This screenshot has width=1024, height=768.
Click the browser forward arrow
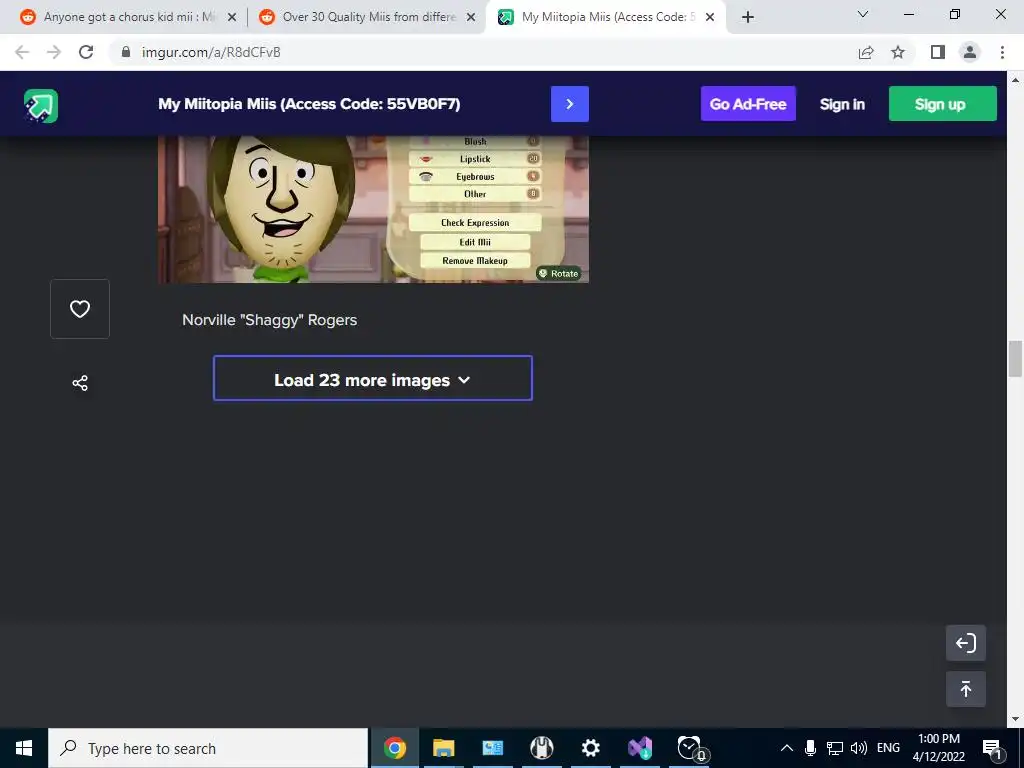coord(54,52)
